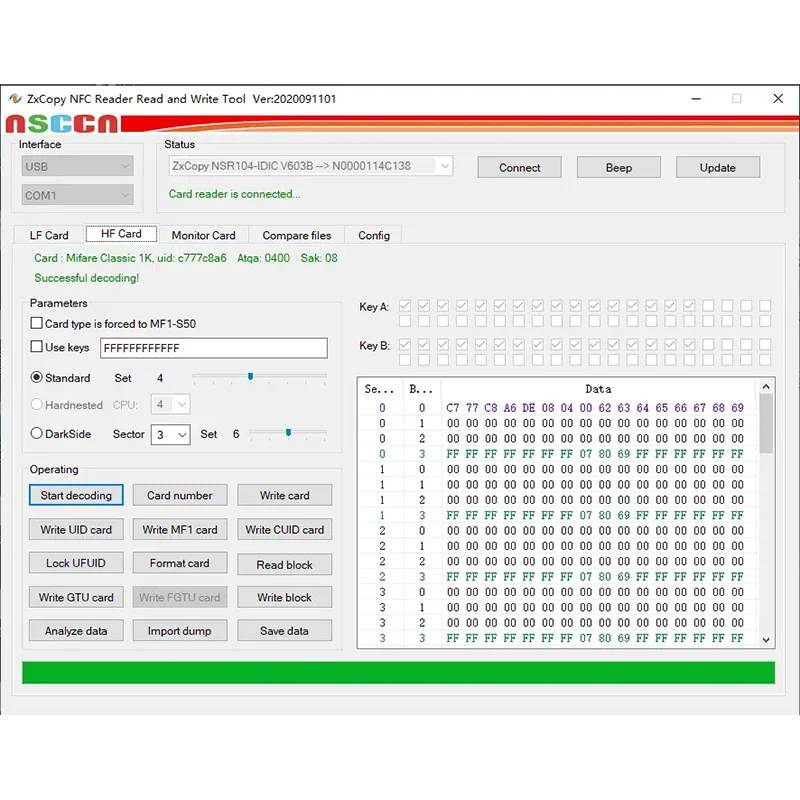The image size is (800, 800).
Task: Click the Connect button
Action: click(519, 167)
